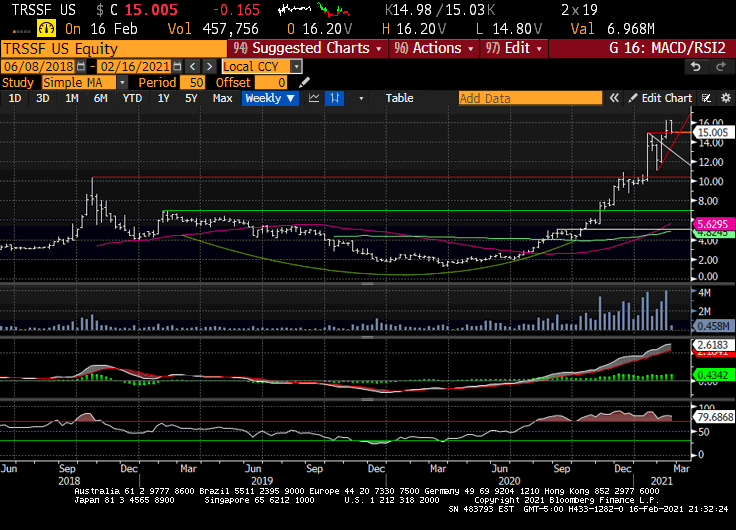Select the 1M period tab

tap(71, 98)
